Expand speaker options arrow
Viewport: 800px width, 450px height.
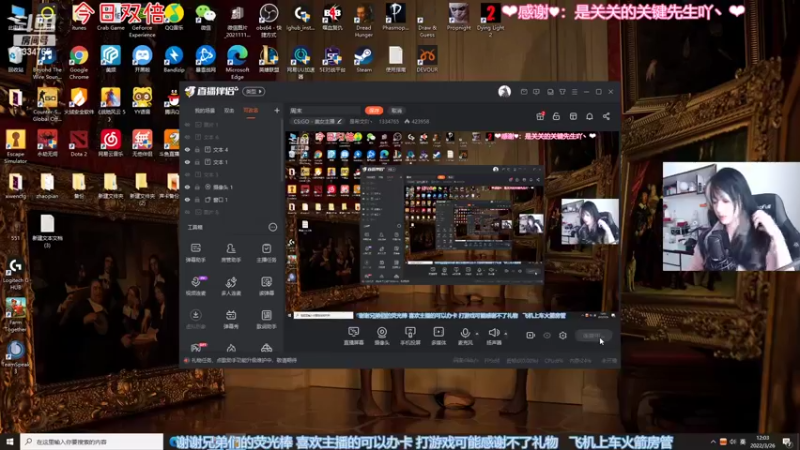[x=506, y=334]
